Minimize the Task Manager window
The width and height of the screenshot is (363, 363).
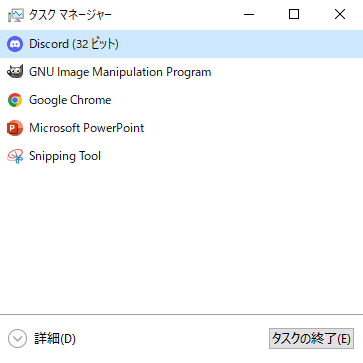249,14
